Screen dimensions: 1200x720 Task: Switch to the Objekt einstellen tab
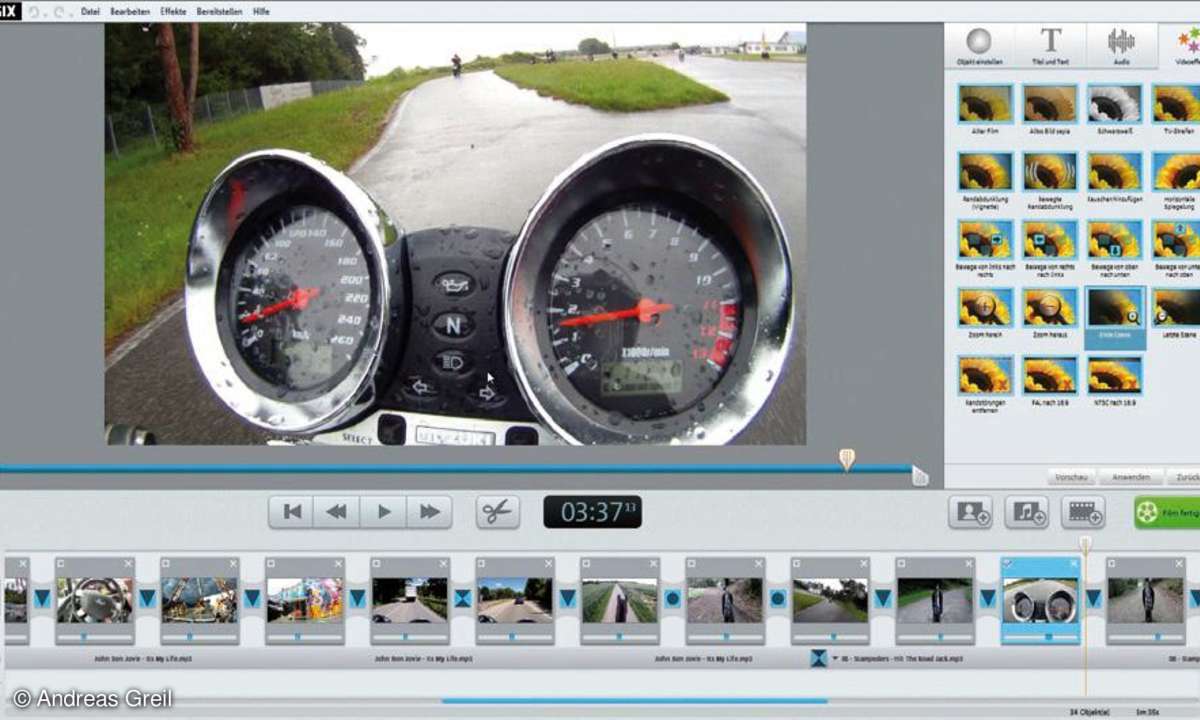click(979, 46)
